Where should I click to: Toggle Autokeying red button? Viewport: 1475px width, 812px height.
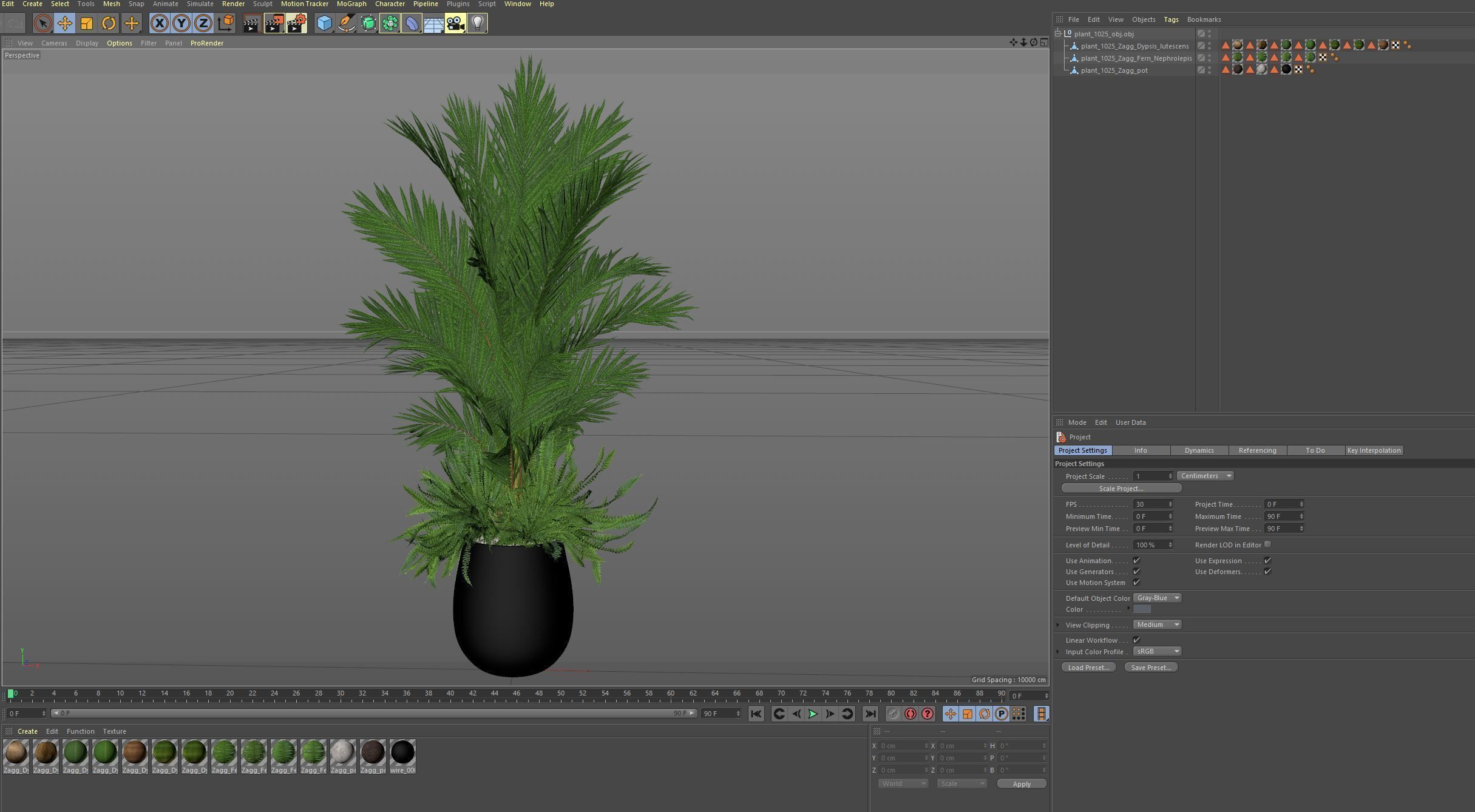[x=910, y=714]
